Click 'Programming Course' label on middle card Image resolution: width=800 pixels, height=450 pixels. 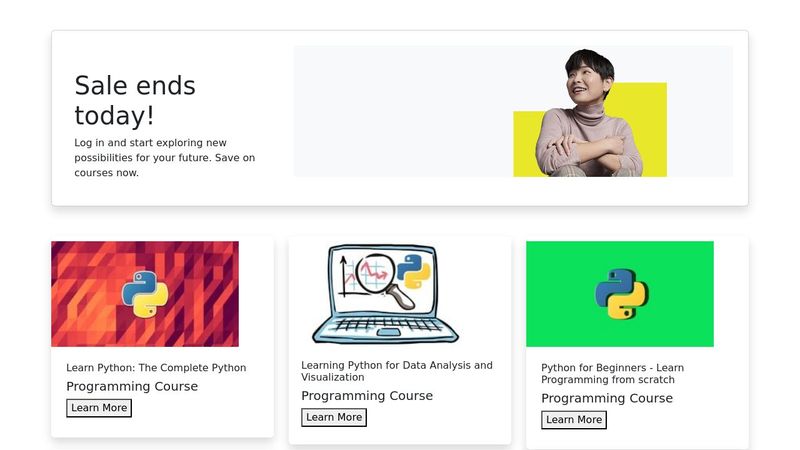[367, 395]
